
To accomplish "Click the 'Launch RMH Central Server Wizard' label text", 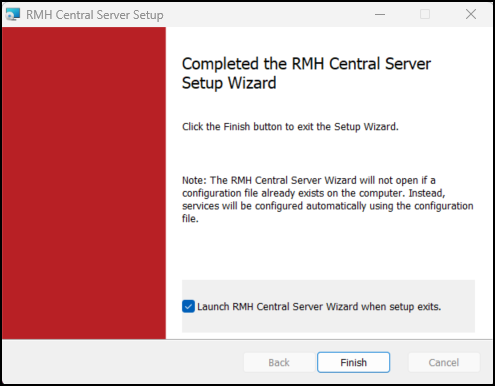I will tap(319, 307).
